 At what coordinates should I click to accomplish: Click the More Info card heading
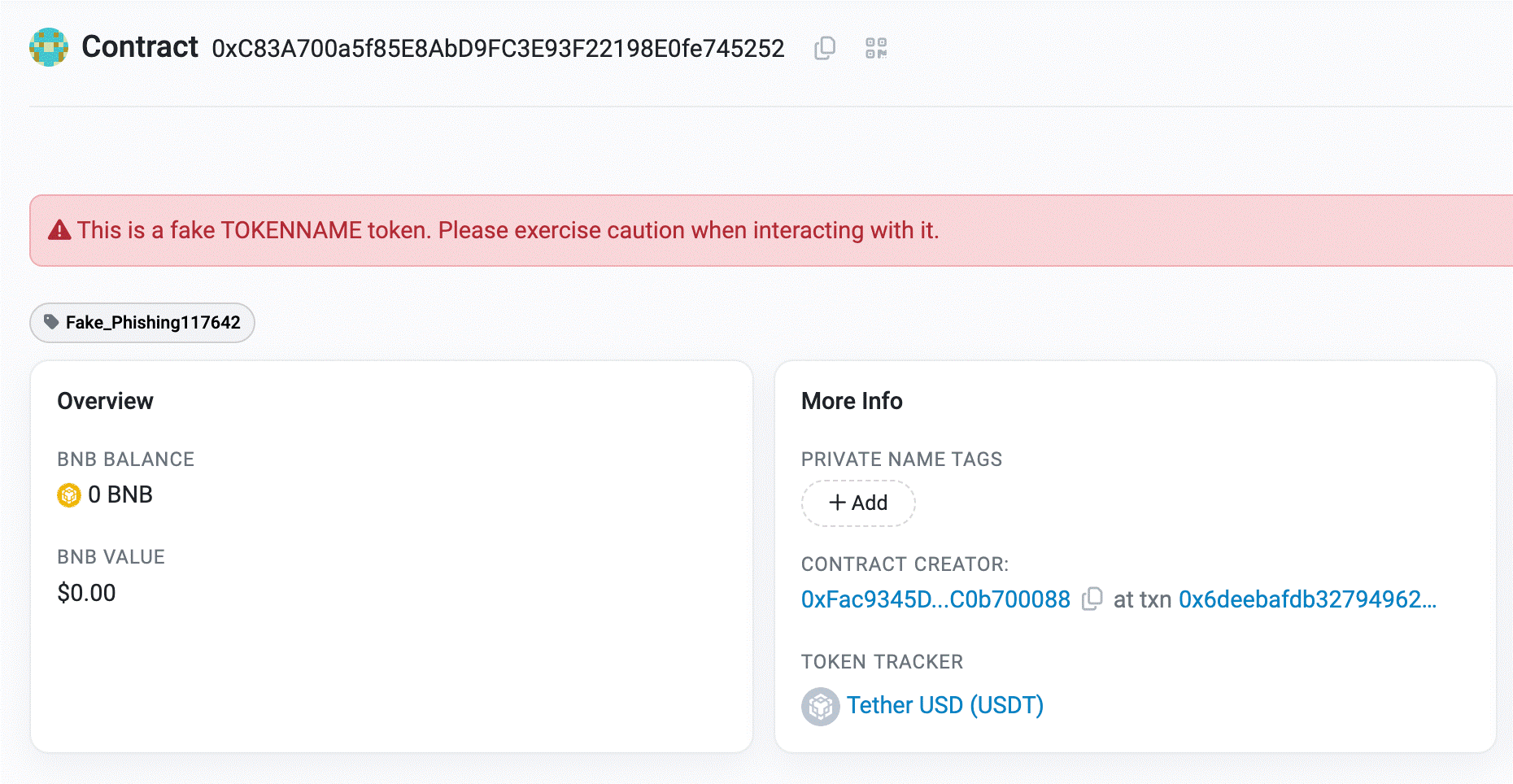852,401
